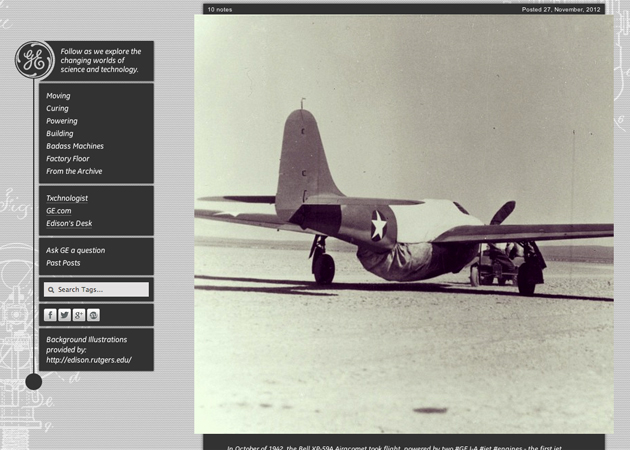630x450 pixels.
Task: Open the Moving category
Action: coord(58,96)
